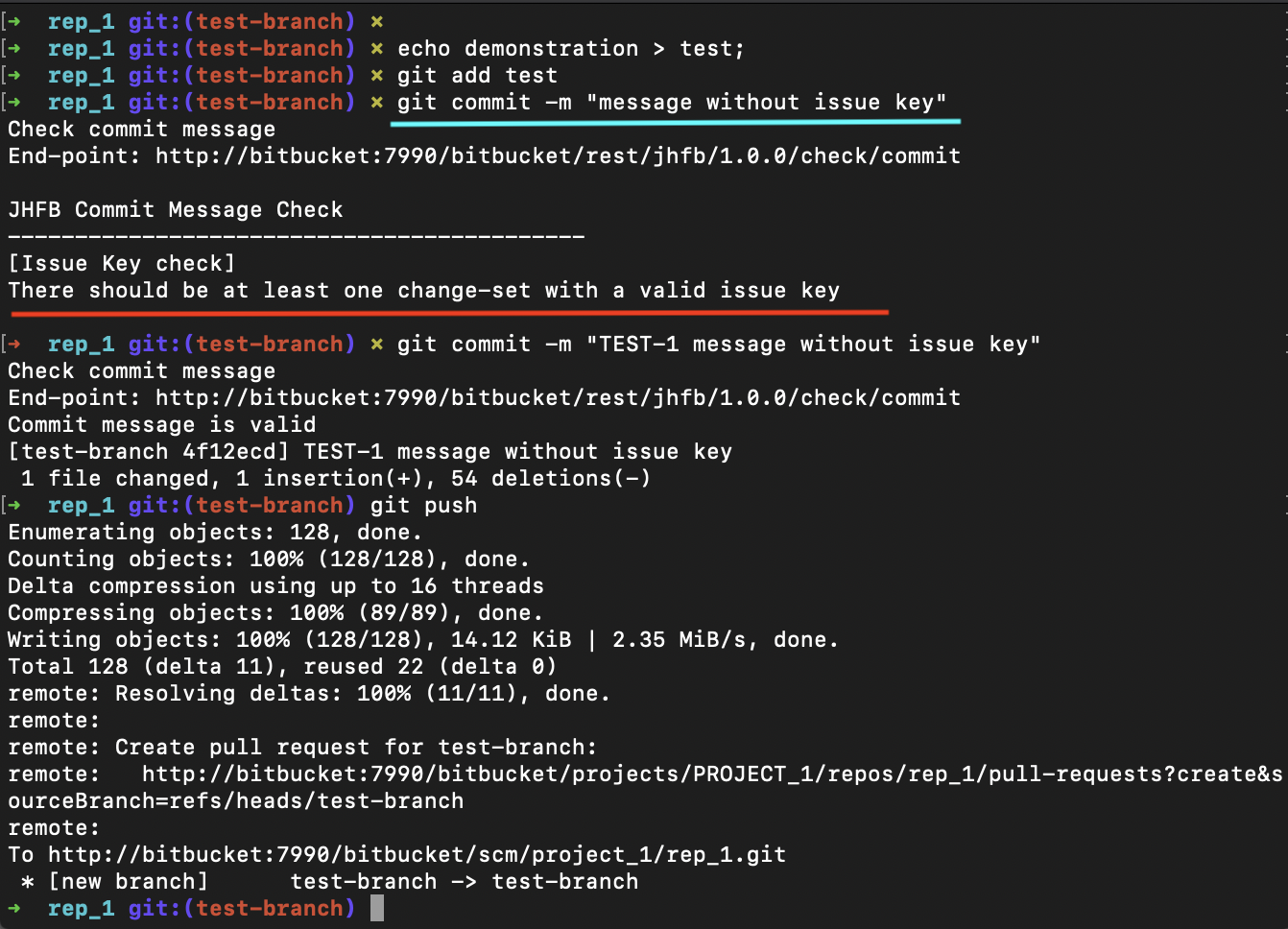Click the git push command text
The image size is (1288, 929).
423,505
